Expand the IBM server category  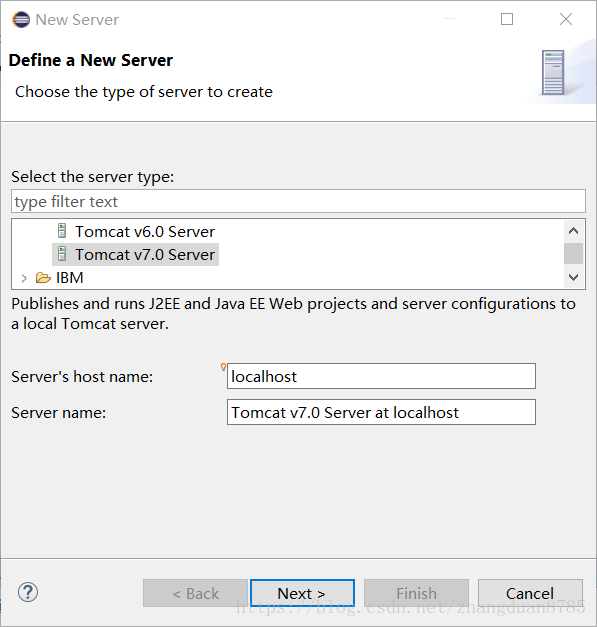24,278
